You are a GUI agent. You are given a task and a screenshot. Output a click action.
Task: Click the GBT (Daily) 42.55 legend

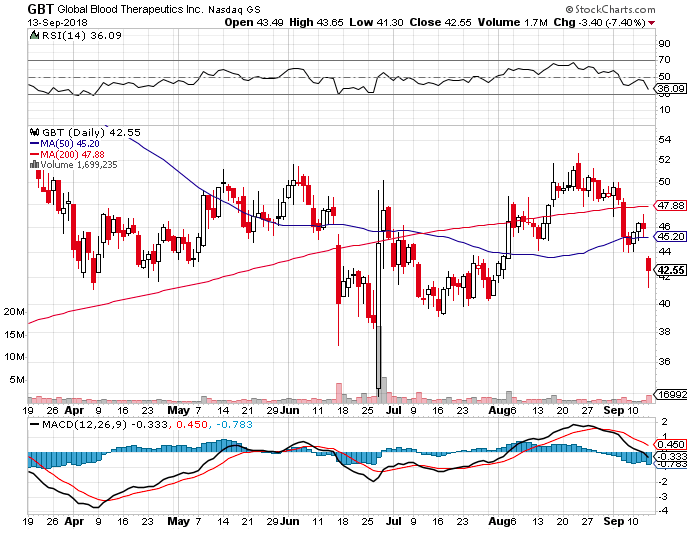point(91,132)
